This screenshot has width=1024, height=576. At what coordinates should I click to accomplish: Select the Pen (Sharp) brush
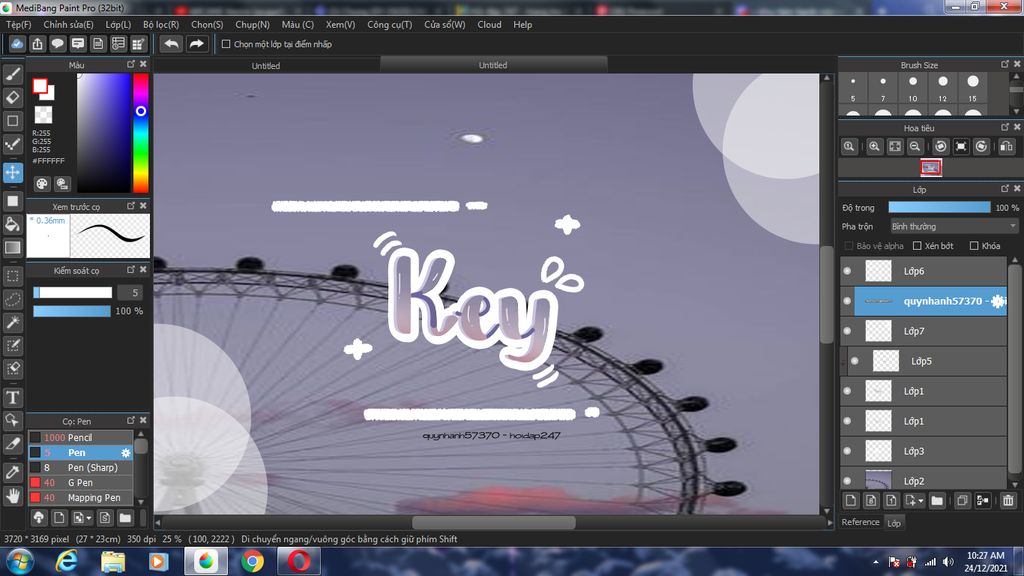[x=80, y=468]
